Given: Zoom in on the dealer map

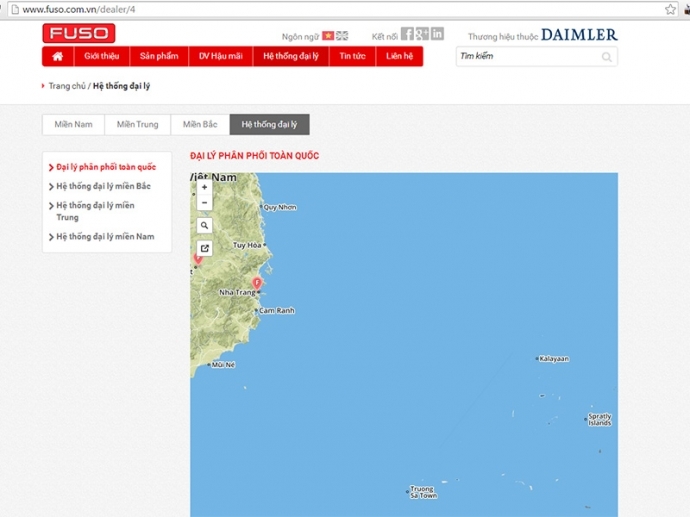Looking at the screenshot, I should 204,187.
